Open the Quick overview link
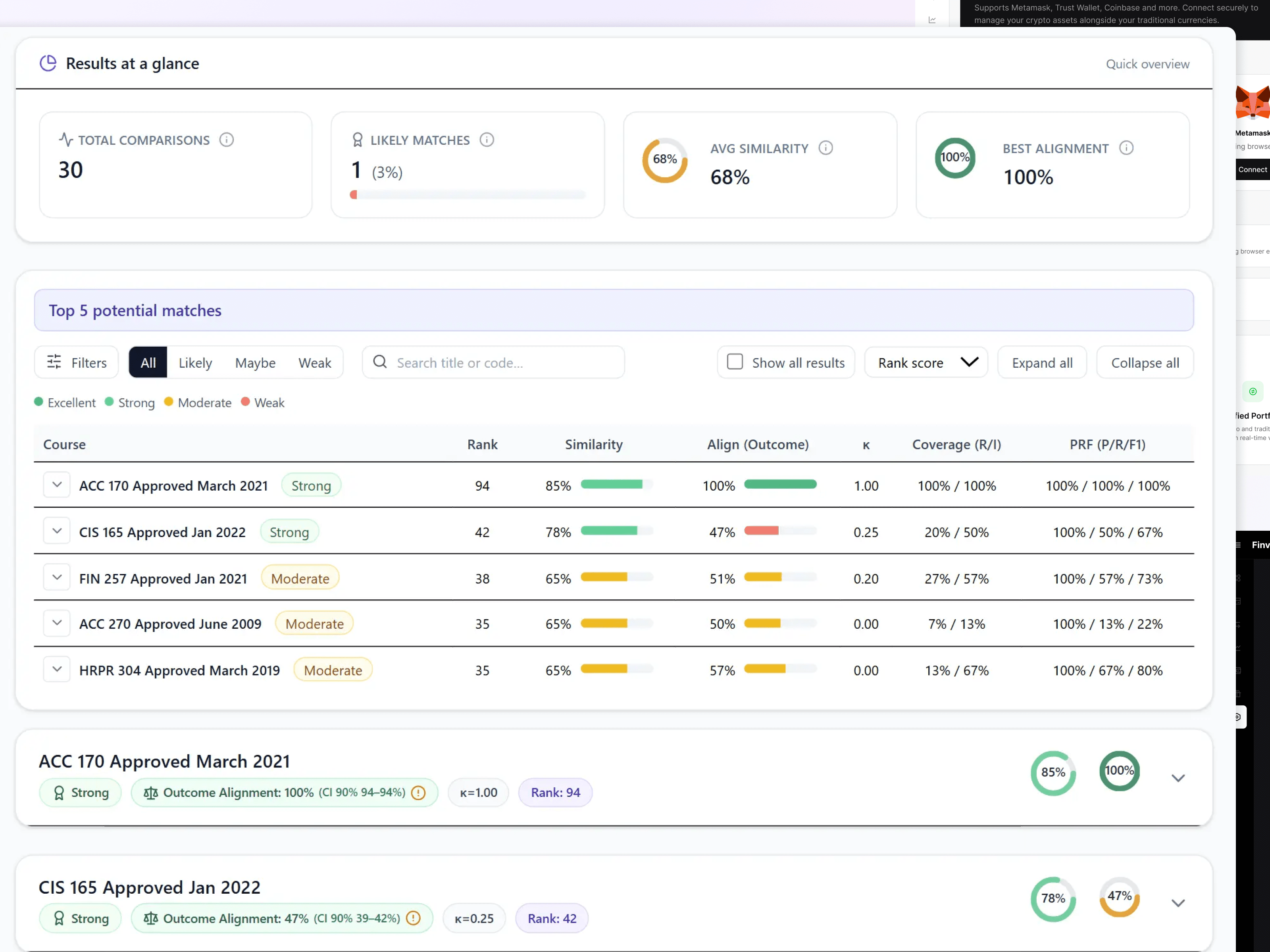Image resolution: width=1270 pixels, height=952 pixels. [x=1147, y=64]
